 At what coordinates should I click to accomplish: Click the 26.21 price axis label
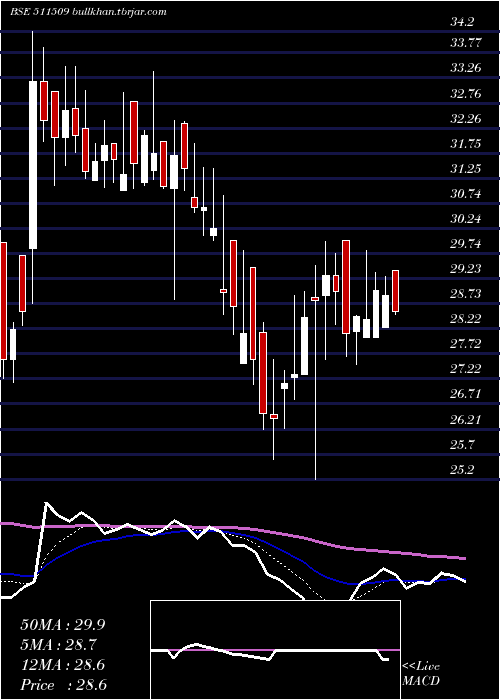point(466,420)
